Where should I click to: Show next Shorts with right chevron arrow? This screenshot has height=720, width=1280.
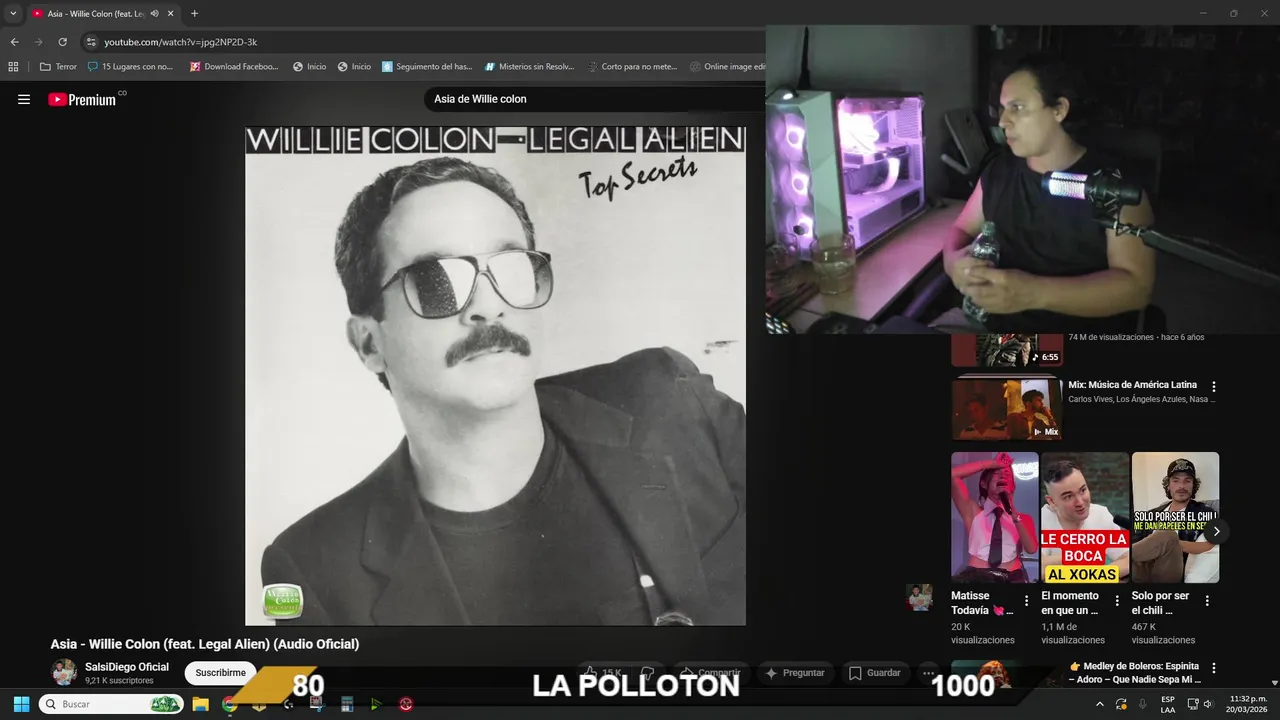(x=1216, y=531)
